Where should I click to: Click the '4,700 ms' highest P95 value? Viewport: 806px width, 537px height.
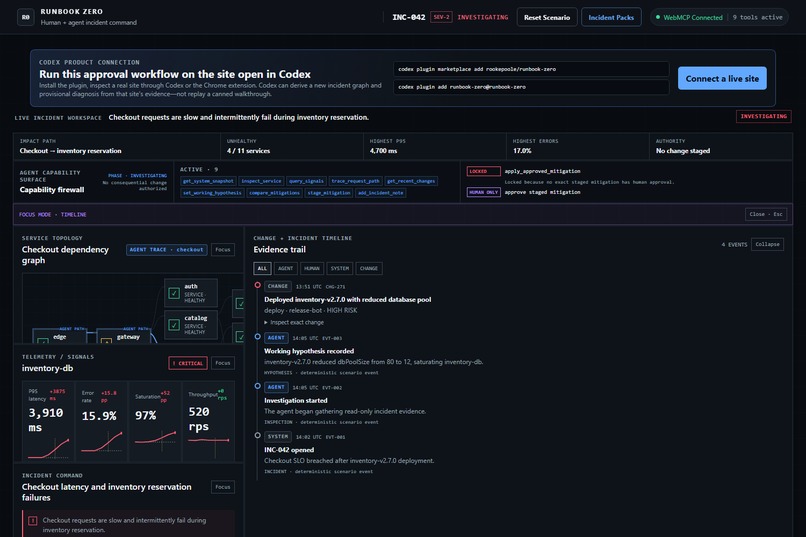(x=383, y=151)
